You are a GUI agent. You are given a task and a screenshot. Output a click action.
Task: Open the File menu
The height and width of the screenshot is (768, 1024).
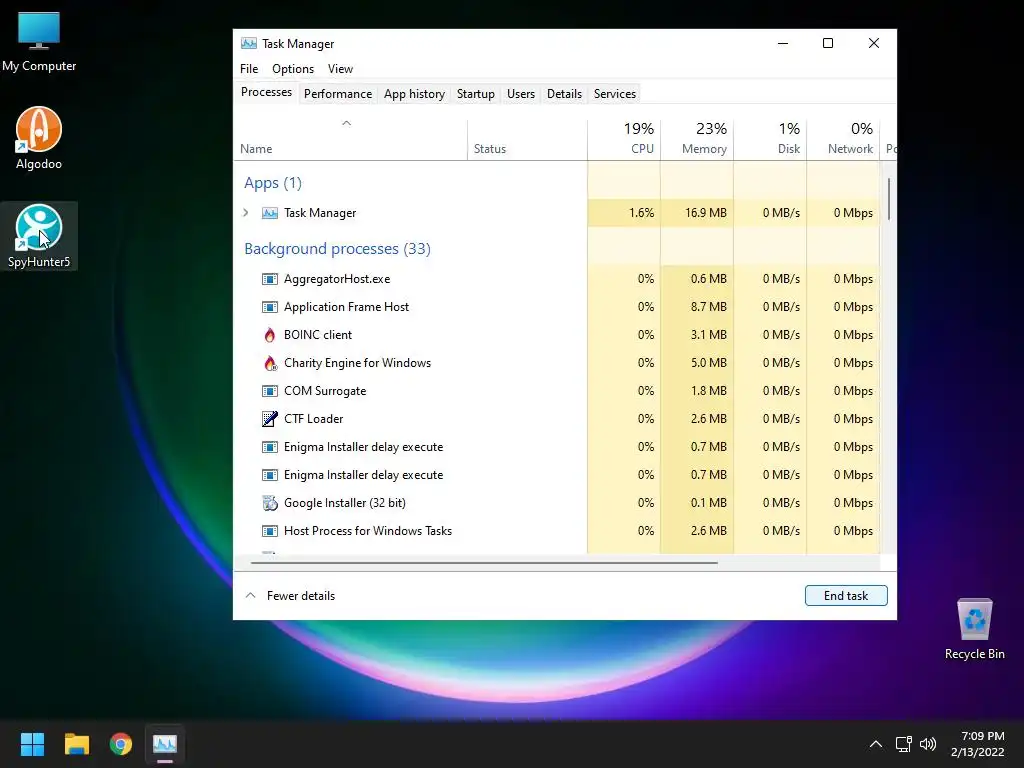[x=249, y=69]
